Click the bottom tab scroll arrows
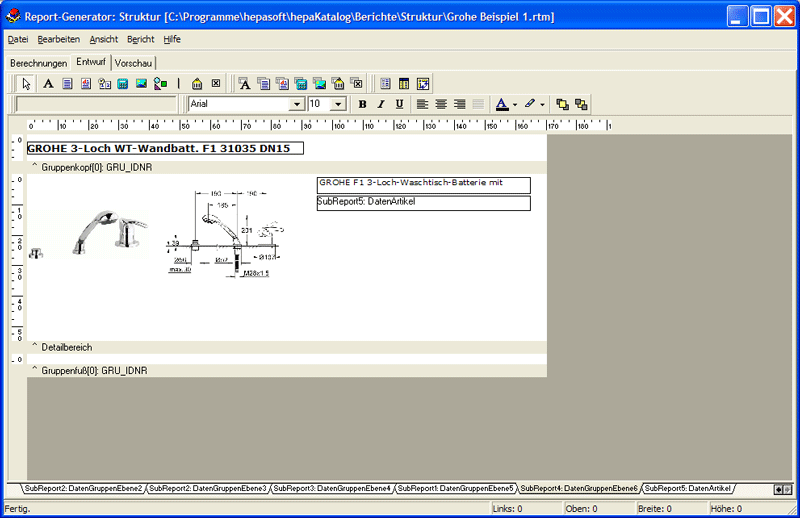Viewport: 800px width, 518px height. click(783, 489)
